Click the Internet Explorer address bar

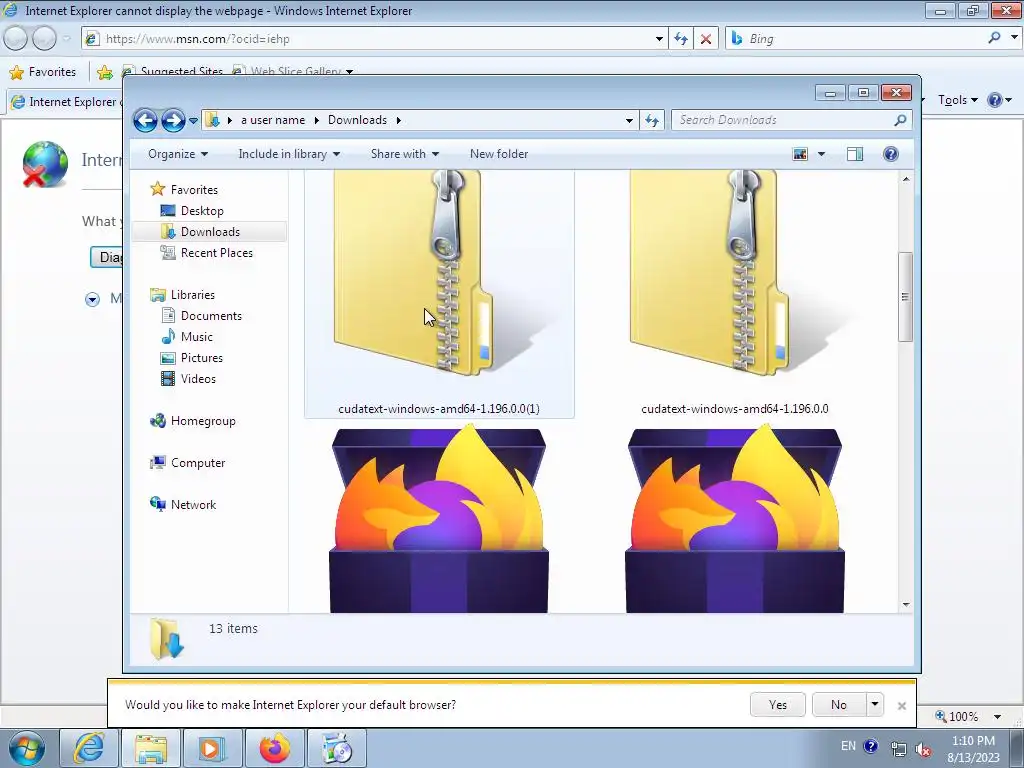tap(376, 39)
